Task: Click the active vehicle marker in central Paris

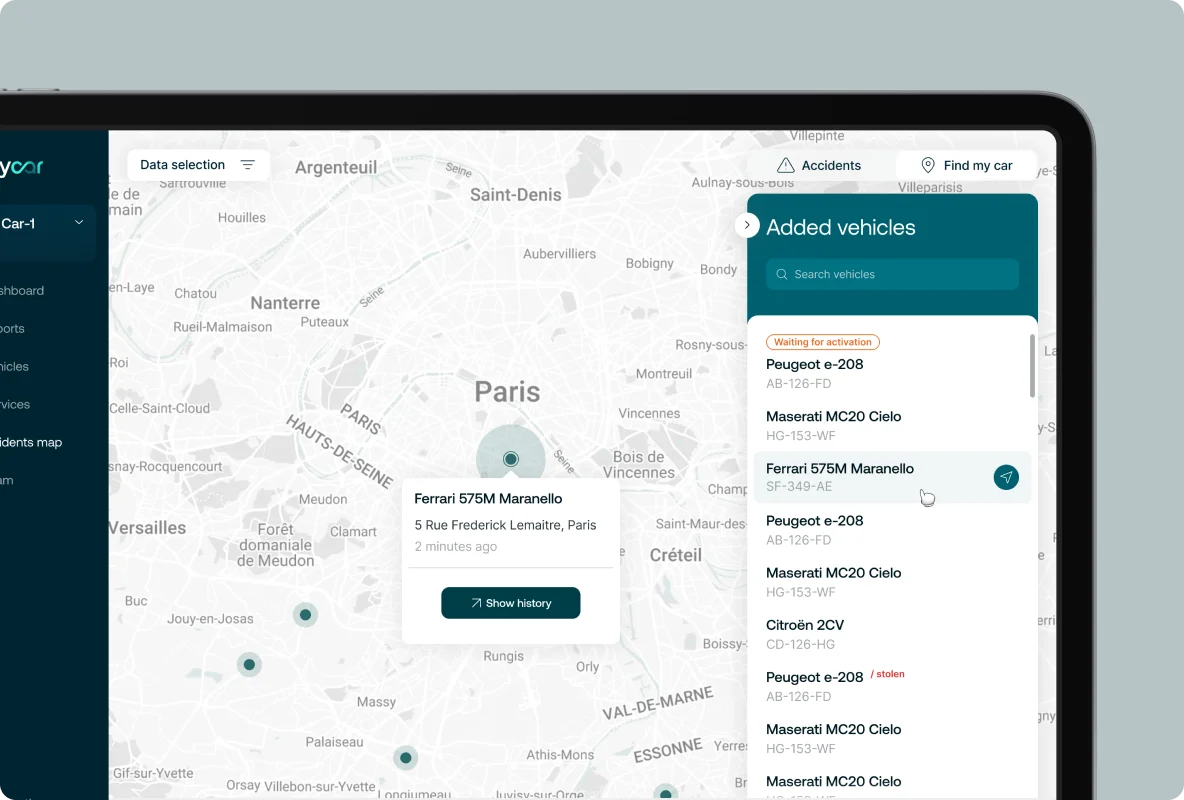Action: tap(510, 459)
